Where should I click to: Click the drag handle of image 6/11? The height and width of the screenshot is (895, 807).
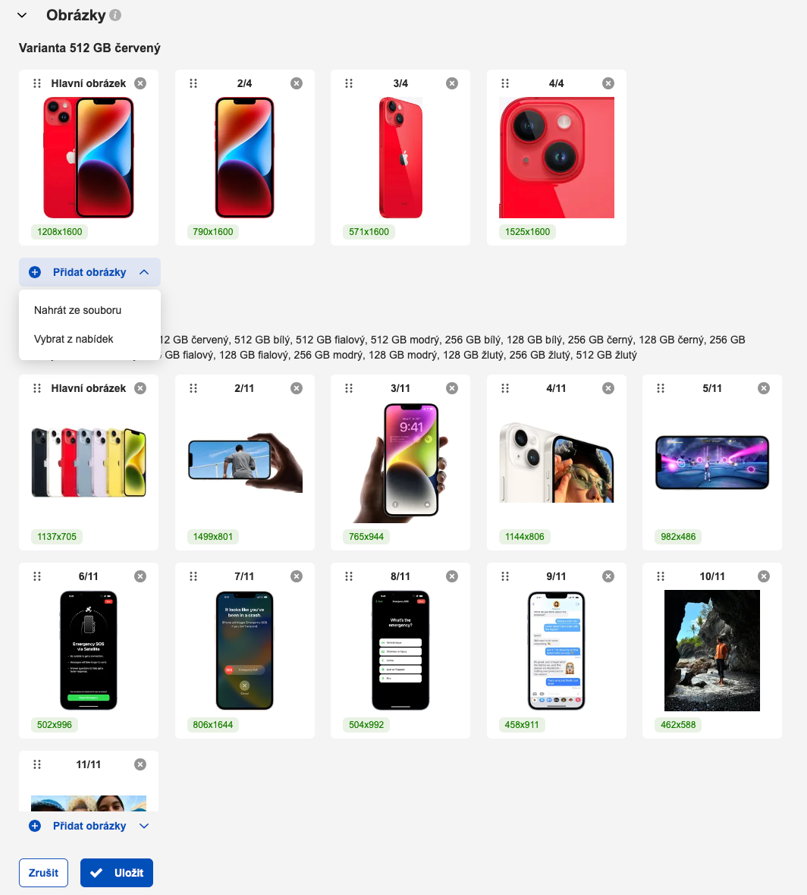point(37,576)
